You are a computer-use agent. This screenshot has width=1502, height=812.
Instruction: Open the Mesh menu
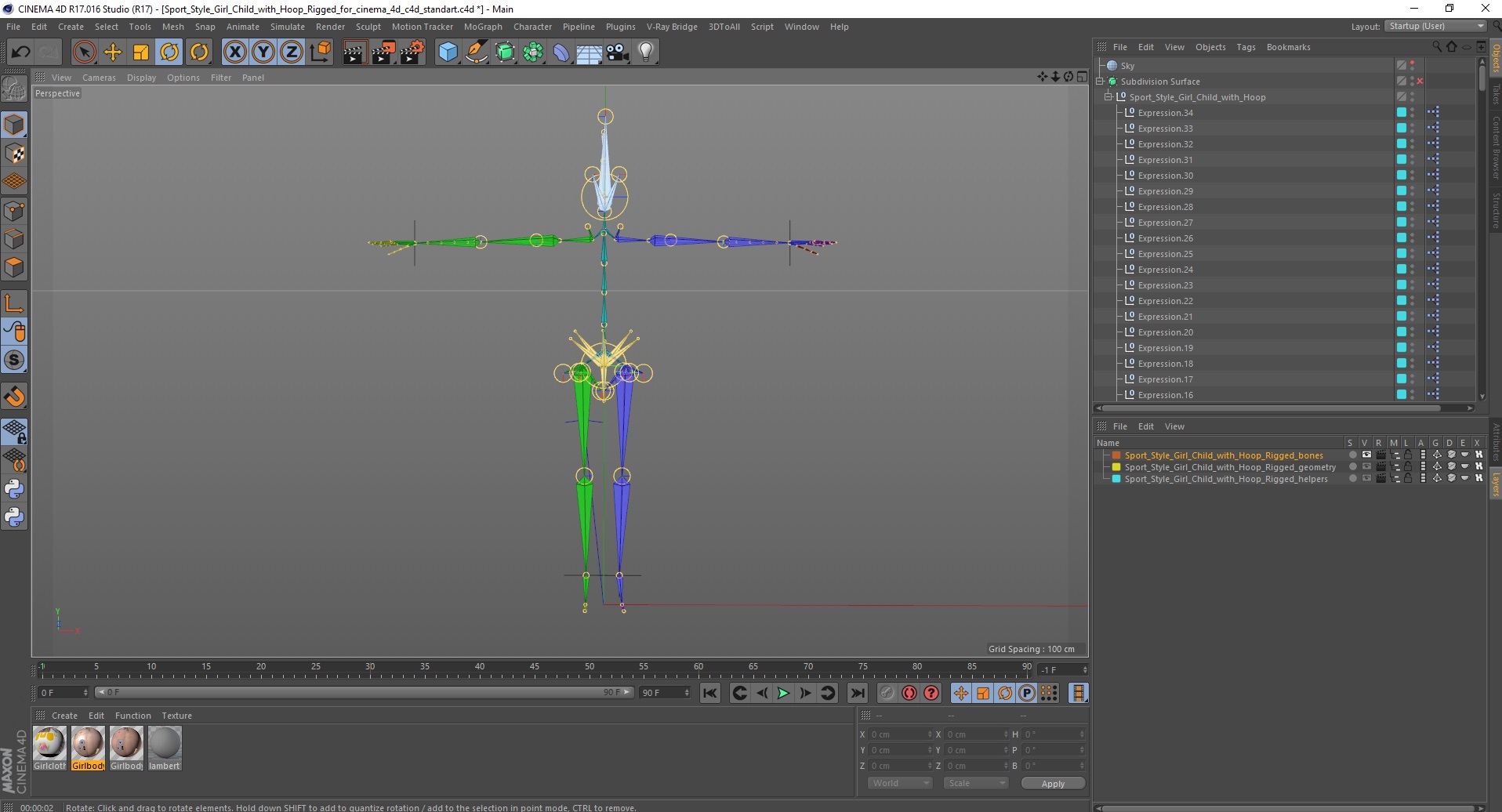point(172,27)
